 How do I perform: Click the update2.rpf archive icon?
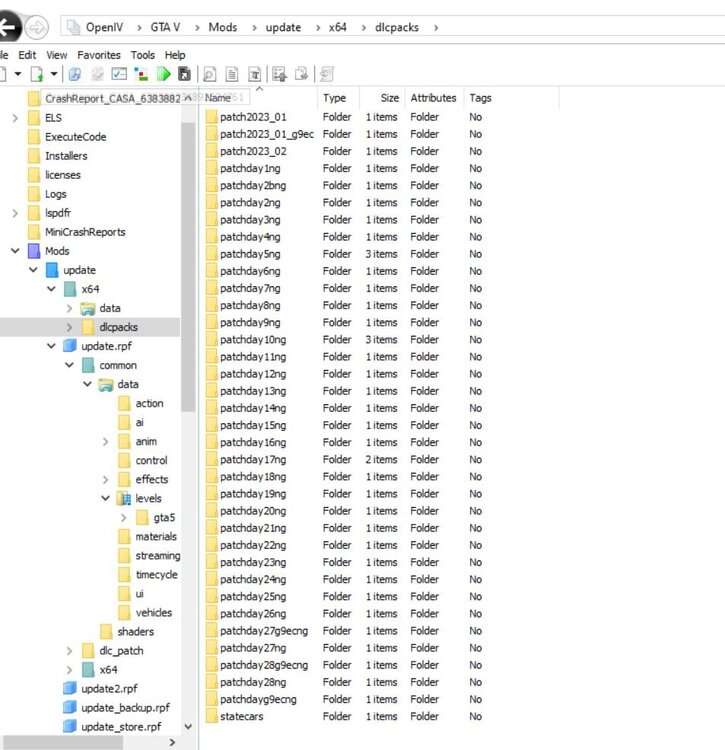70,688
